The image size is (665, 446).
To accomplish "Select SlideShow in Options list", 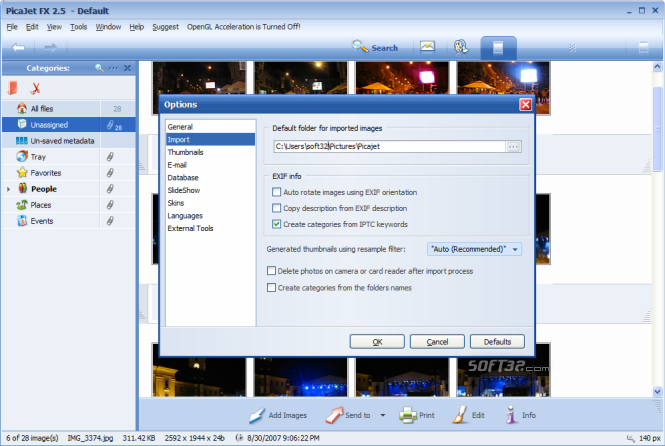I will (x=210, y=190).
